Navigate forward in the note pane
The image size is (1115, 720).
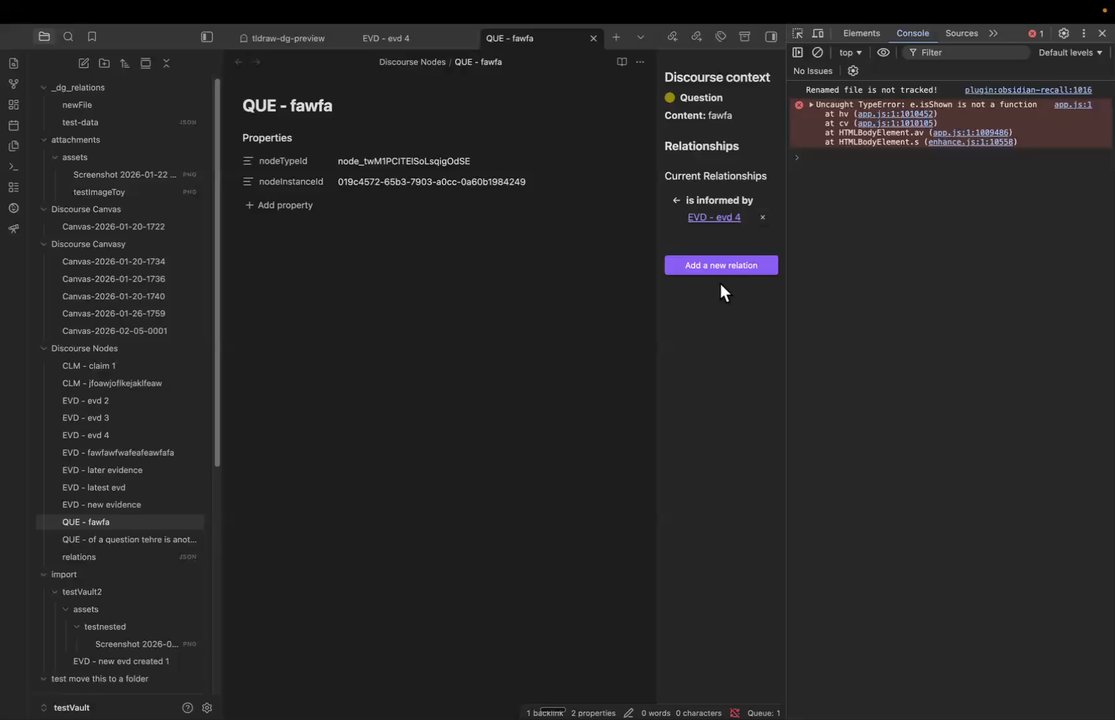[x=256, y=62]
